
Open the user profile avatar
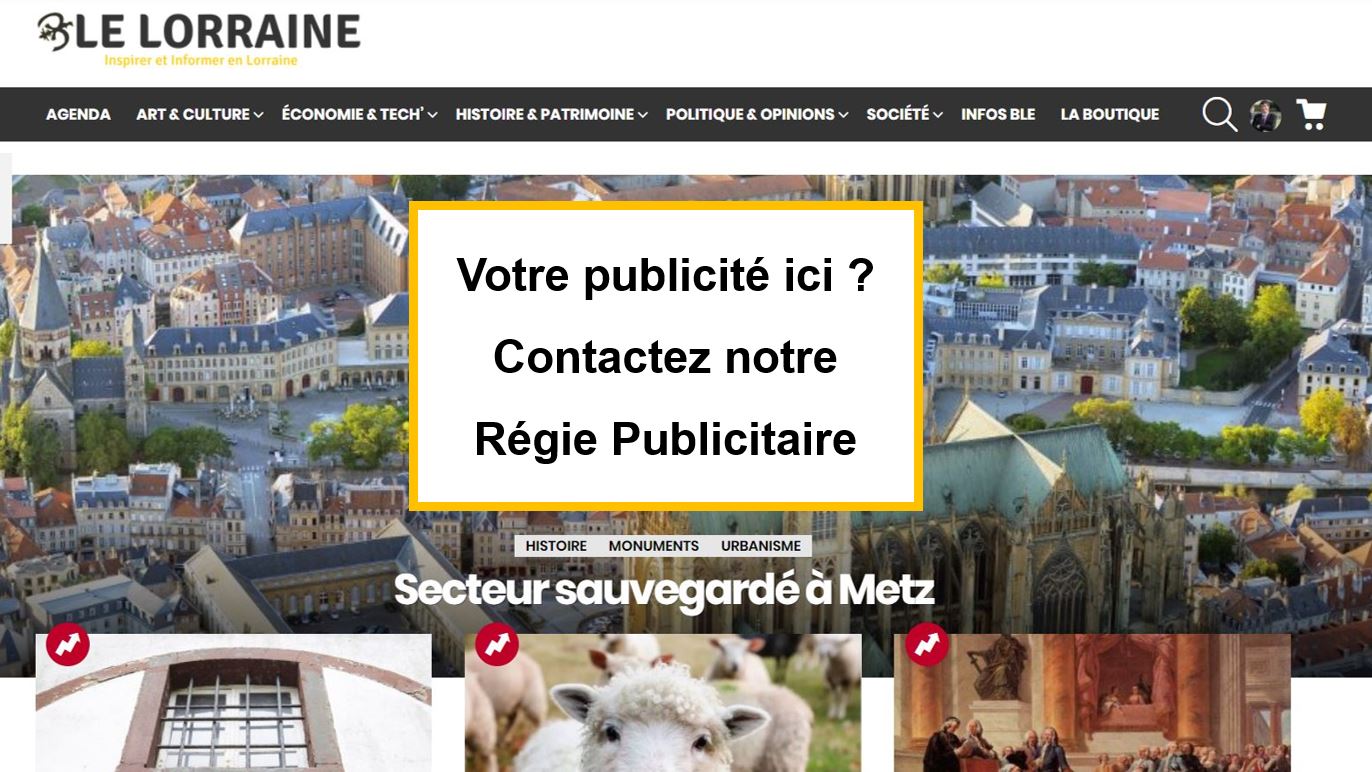1265,115
